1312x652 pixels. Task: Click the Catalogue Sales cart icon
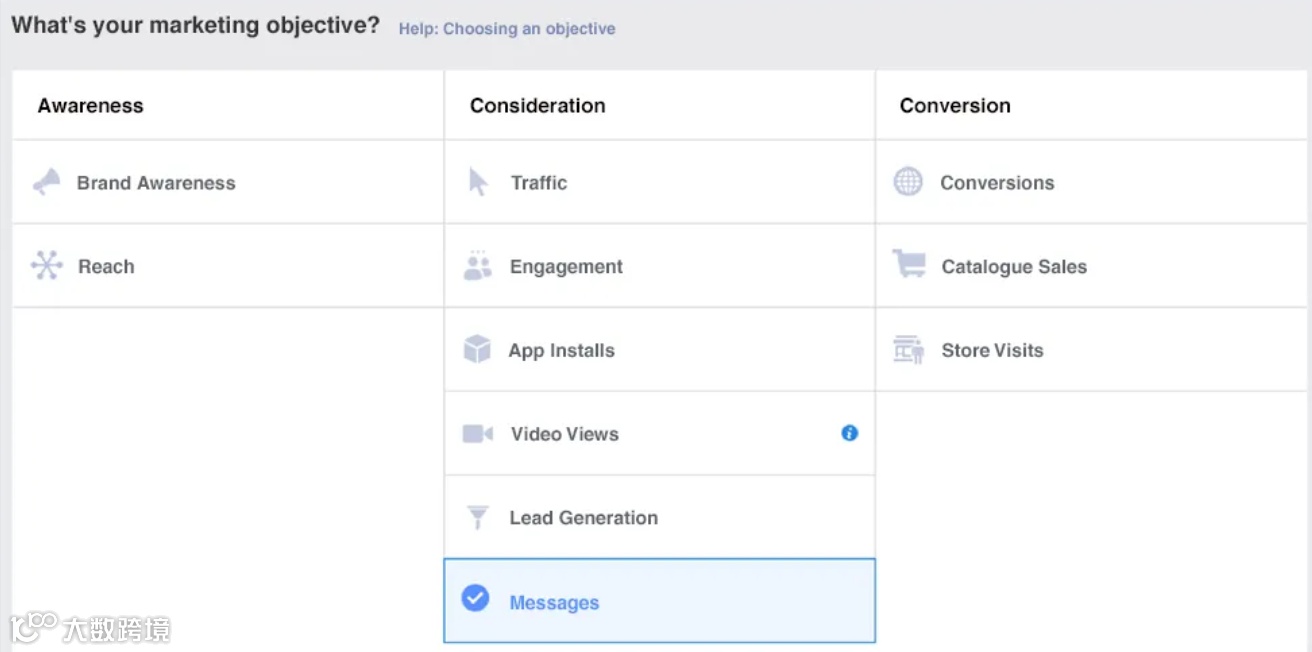909,265
